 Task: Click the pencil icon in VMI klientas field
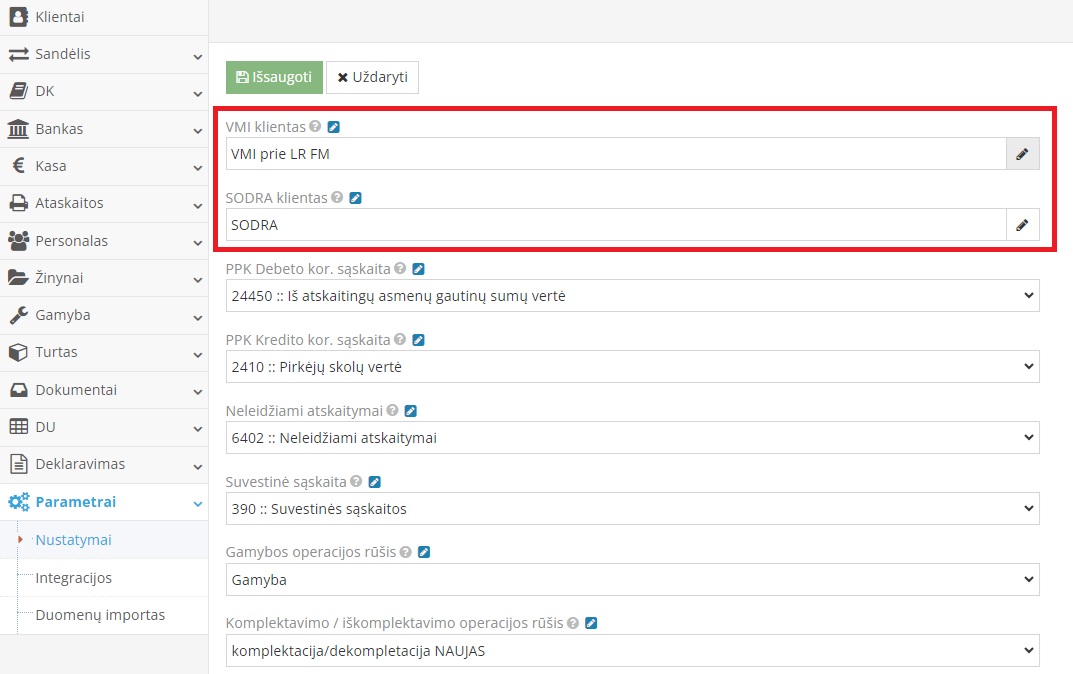tap(1022, 154)
